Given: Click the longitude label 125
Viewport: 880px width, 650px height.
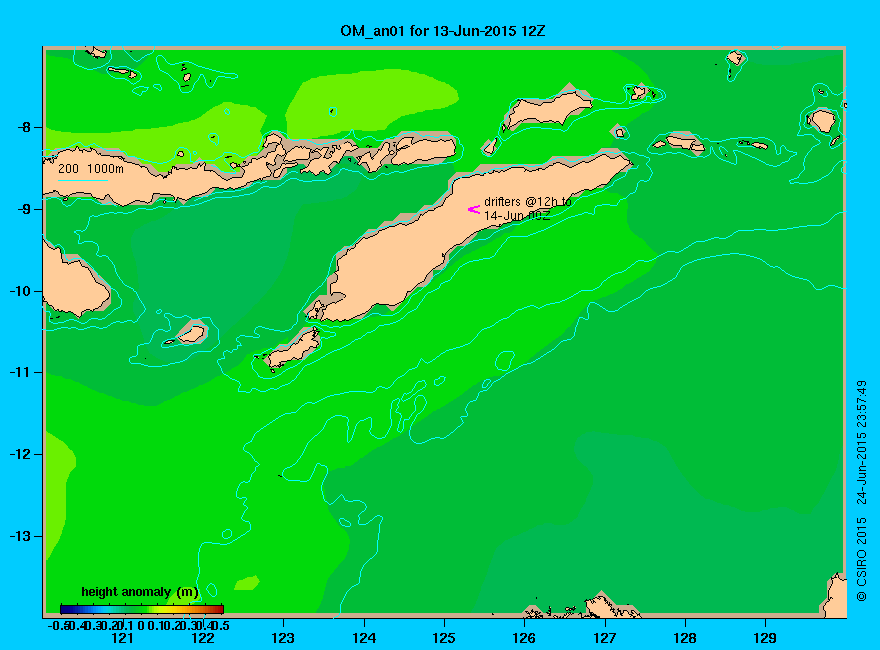Looking at the screenshot, I should click(x=444, y=638).
